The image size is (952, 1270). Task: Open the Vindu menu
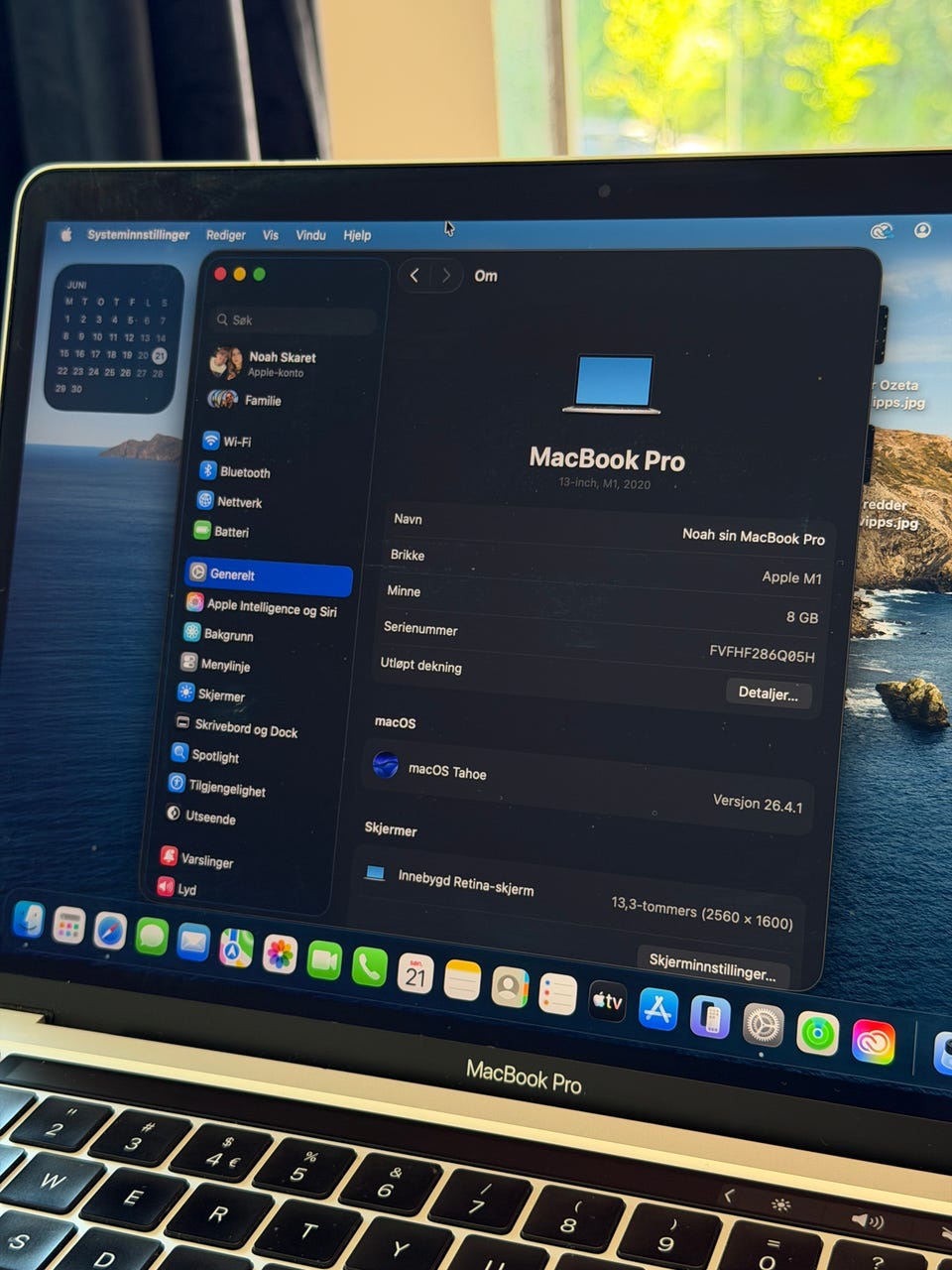click(310, 235)
